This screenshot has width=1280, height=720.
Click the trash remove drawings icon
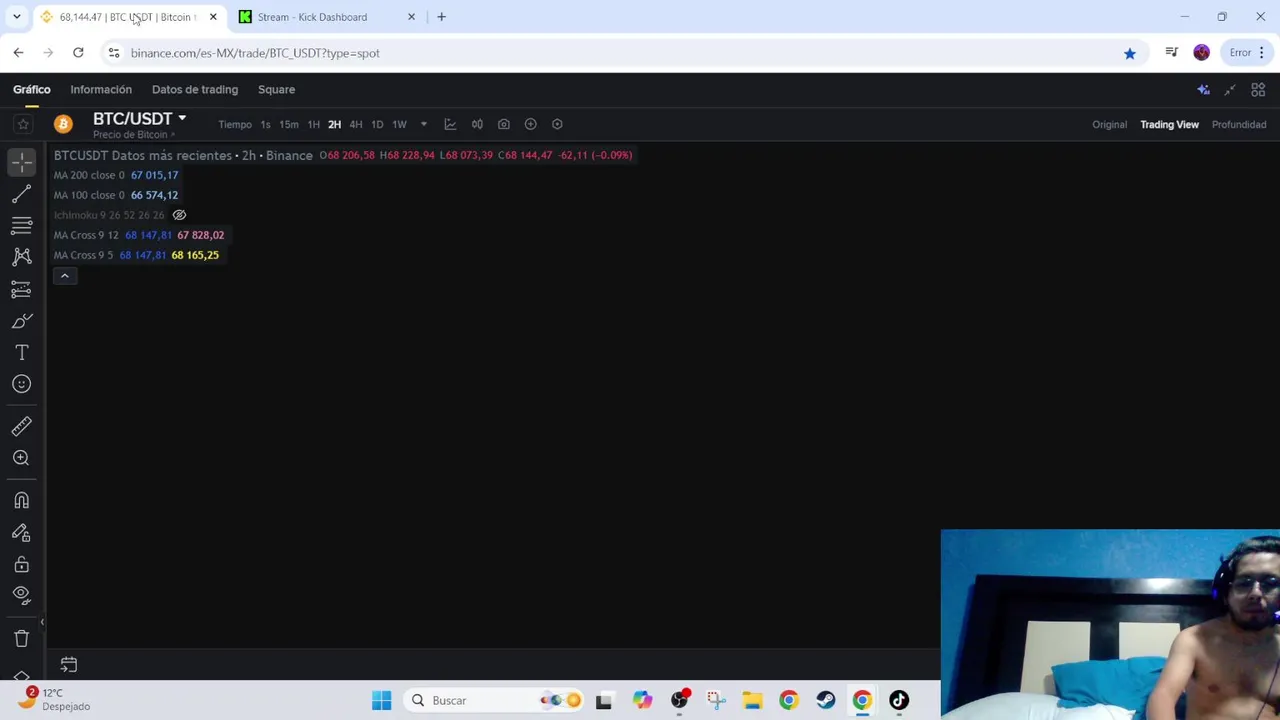[x=22, y=638]
